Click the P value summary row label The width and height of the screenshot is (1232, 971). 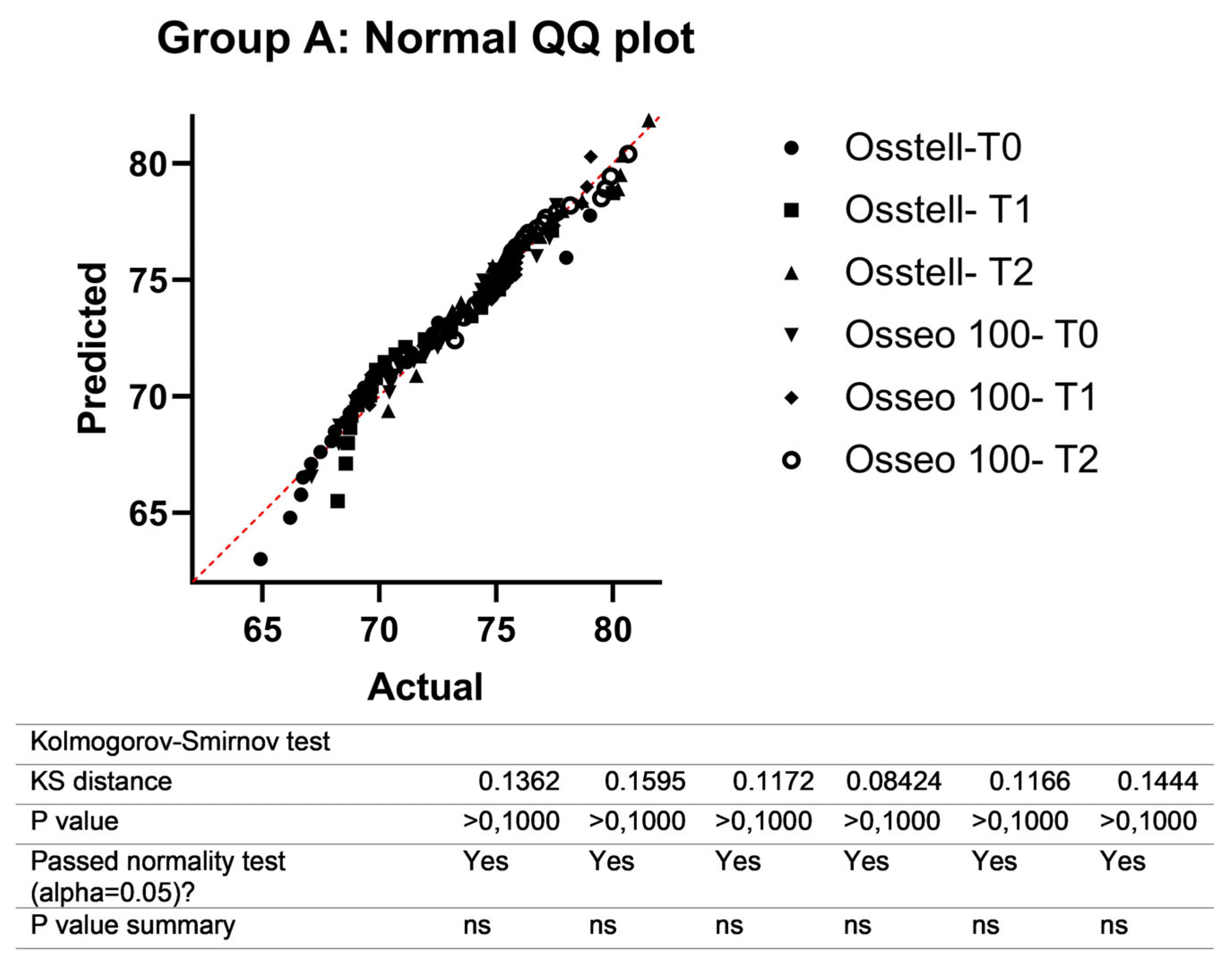(133, 925)
